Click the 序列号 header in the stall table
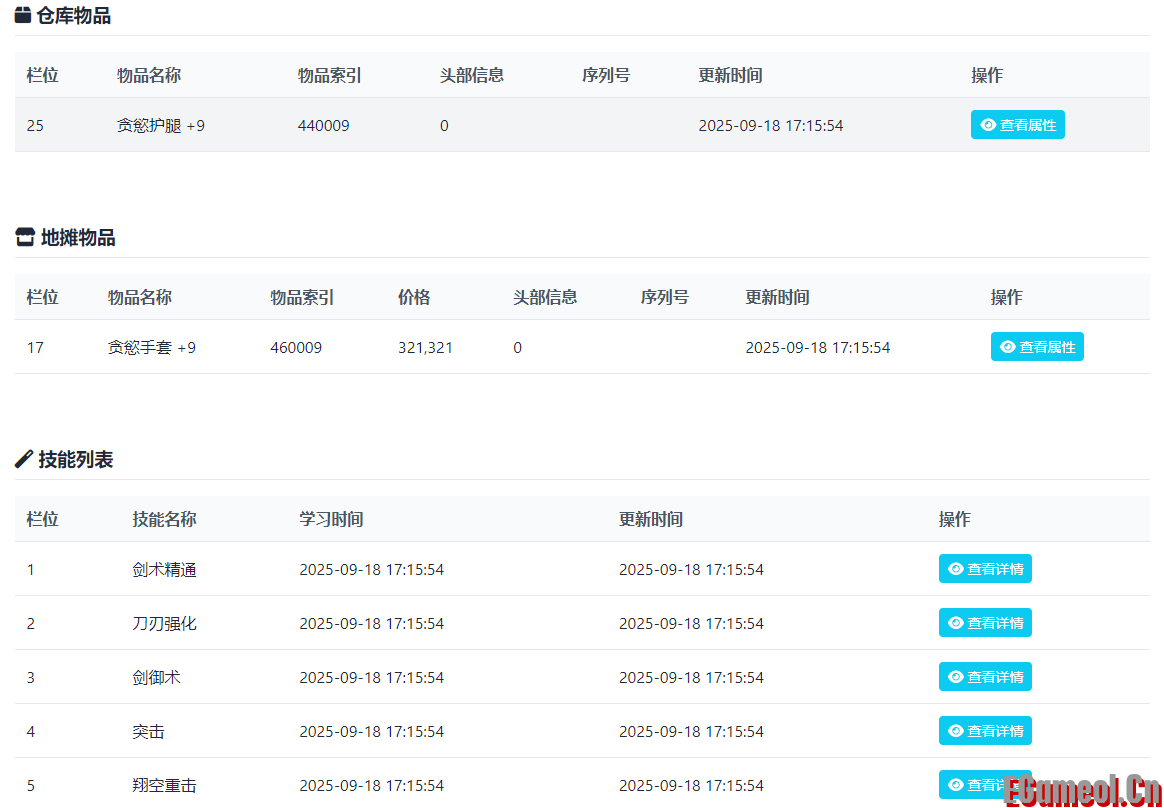Viewport: 1164px width, 808px height. 664,298
